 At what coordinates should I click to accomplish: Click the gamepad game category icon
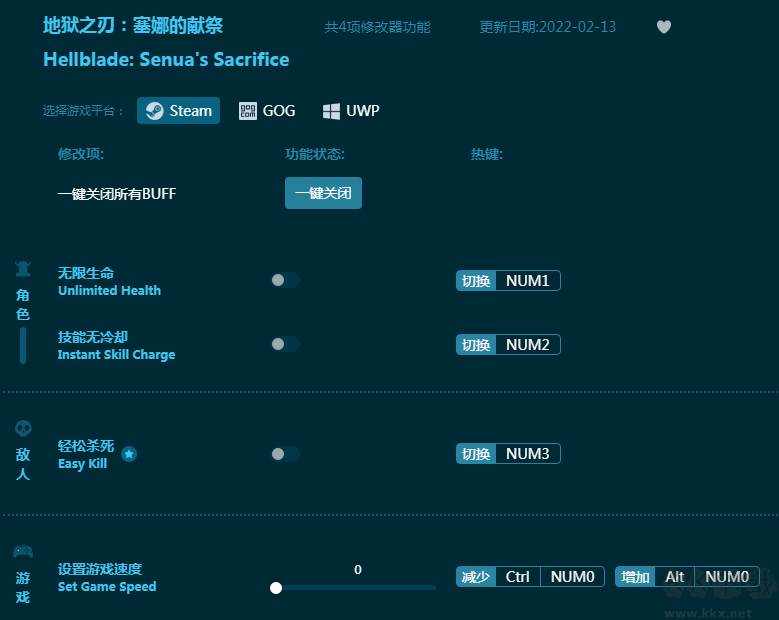(x=23, y=551)
